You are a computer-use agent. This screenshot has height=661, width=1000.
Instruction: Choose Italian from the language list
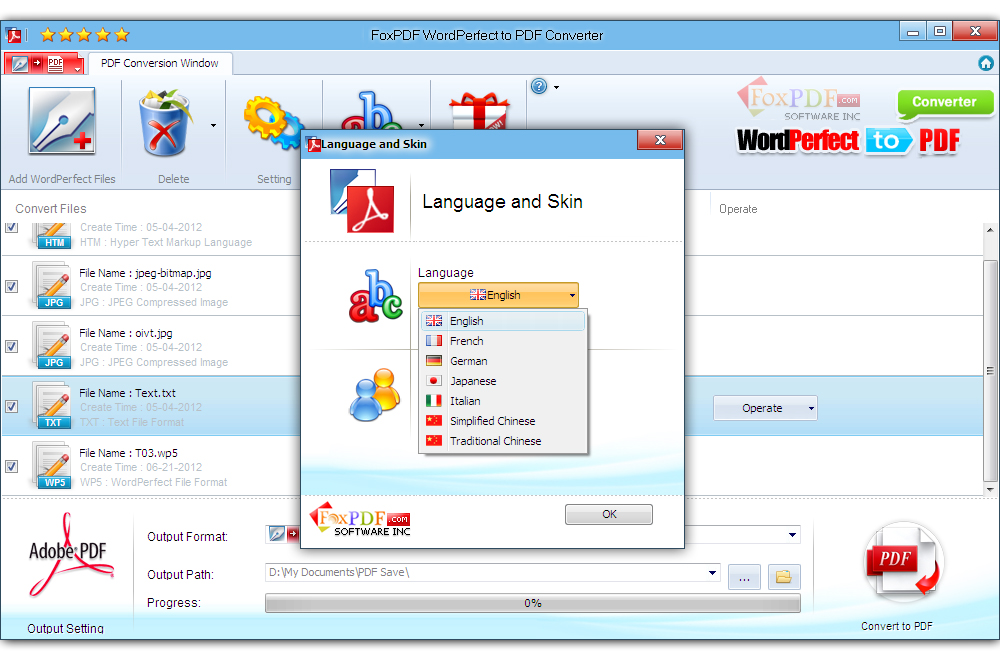pos(503,401)
